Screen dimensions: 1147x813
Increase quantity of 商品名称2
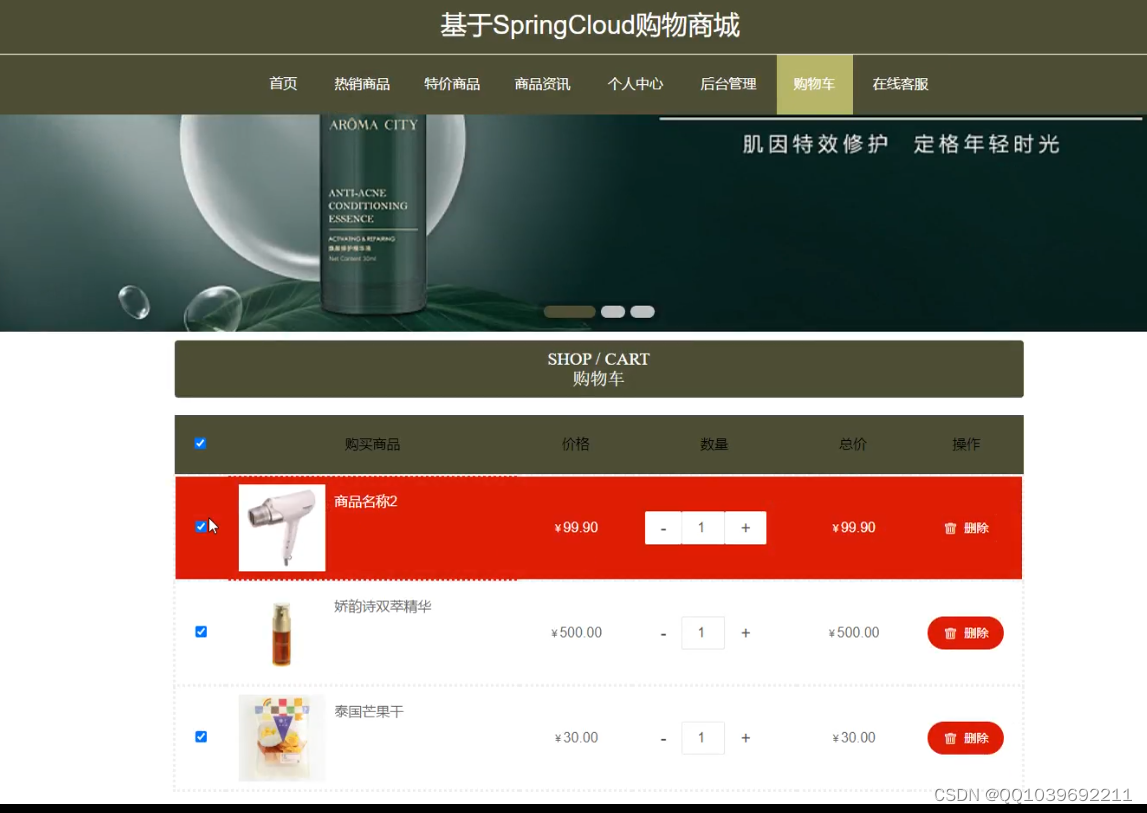tap(745, 528)
